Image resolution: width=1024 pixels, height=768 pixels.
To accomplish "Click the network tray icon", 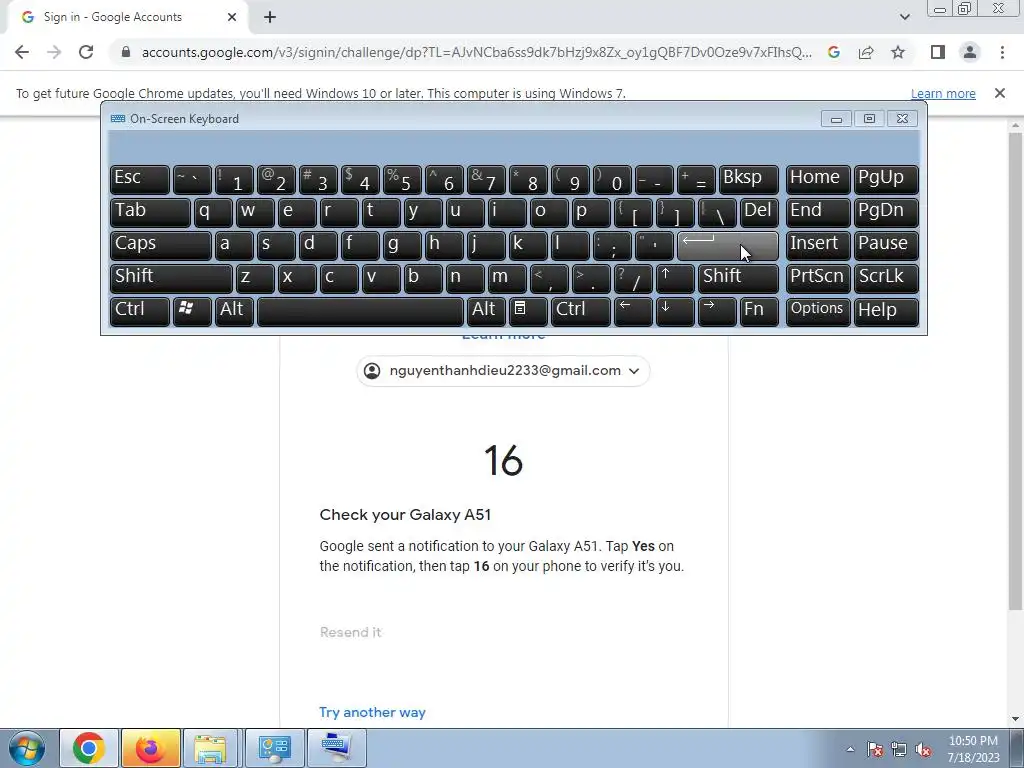I will [899, 750].
